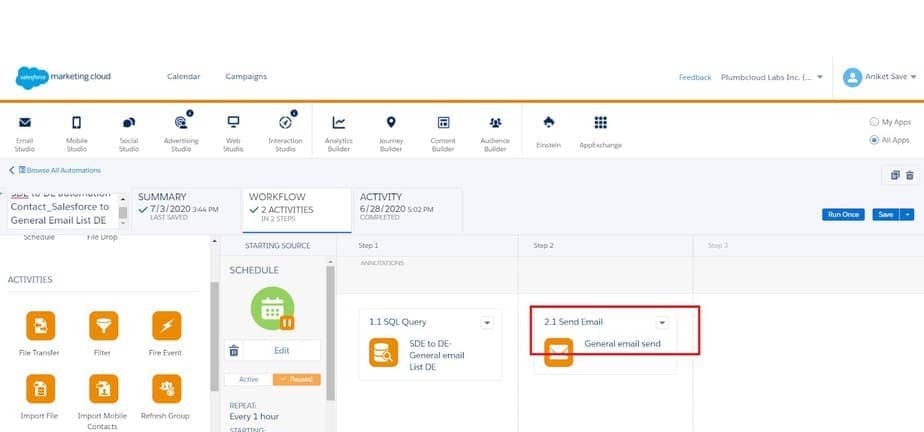This screenshot has width=924, height=432.
Task: Click the automation name text field
Action: pos(62,209)
